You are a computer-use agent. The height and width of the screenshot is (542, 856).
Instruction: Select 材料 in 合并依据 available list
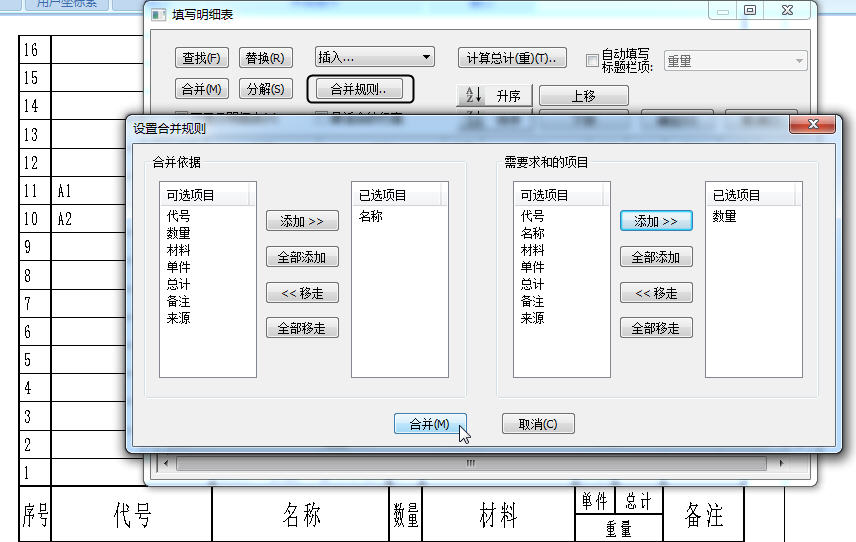[179, 250]
